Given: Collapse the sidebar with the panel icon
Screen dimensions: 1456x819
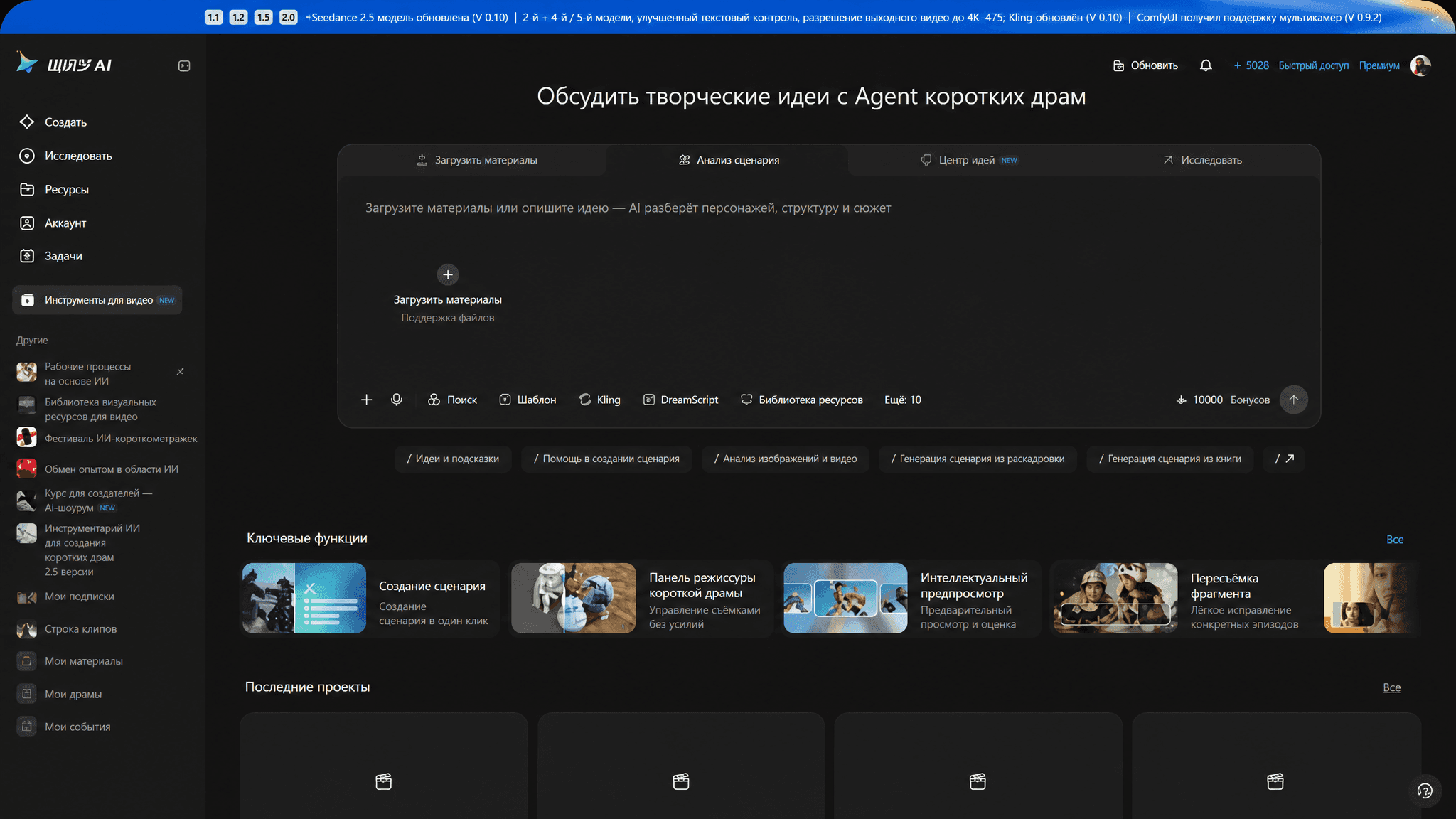Looking at the screenshot, I should 184,65.
